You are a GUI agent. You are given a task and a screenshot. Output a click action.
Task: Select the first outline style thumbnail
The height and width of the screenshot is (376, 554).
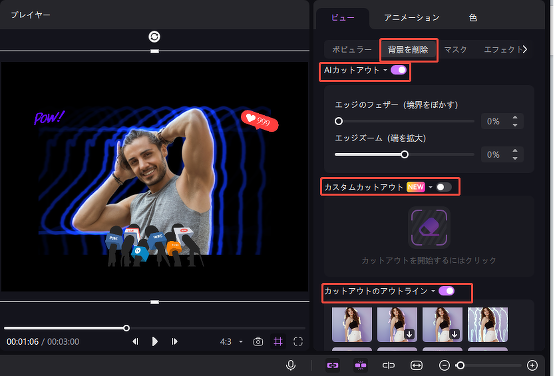pos(352,324)
